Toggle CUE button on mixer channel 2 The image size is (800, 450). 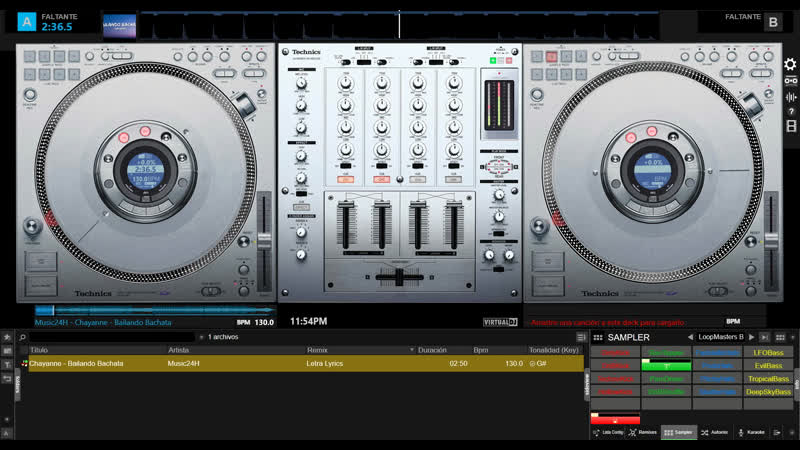381,180
